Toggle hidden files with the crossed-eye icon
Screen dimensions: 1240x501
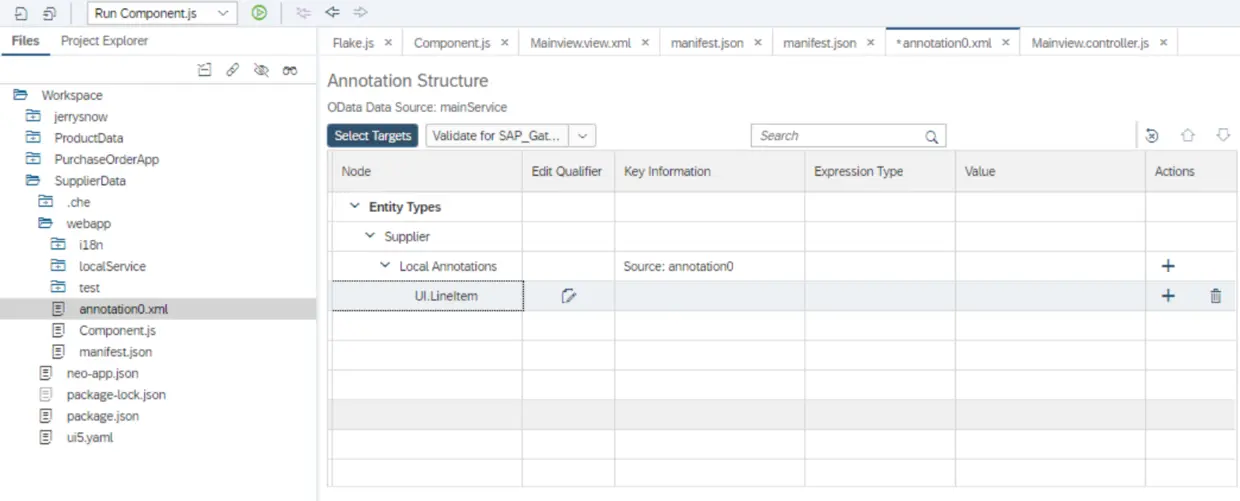point(261,70)
